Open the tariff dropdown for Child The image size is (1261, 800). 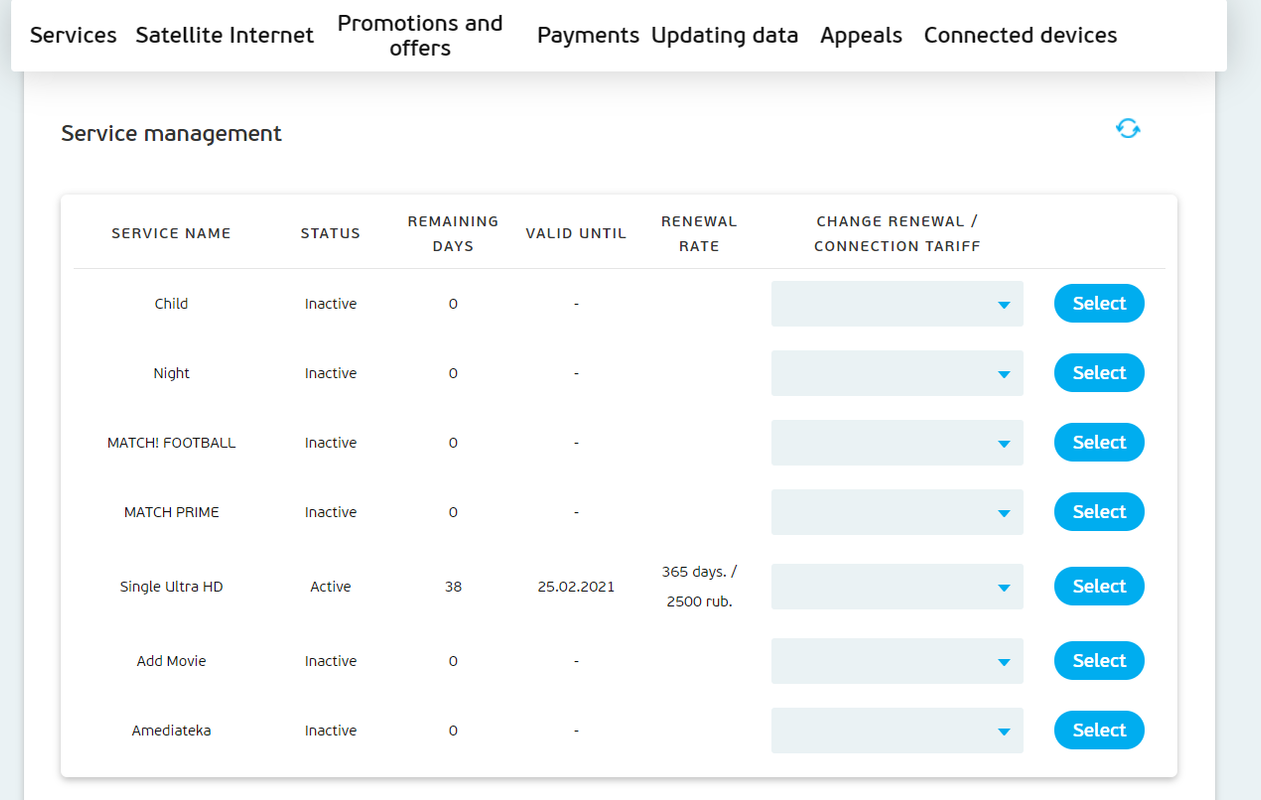coord(897,304)
